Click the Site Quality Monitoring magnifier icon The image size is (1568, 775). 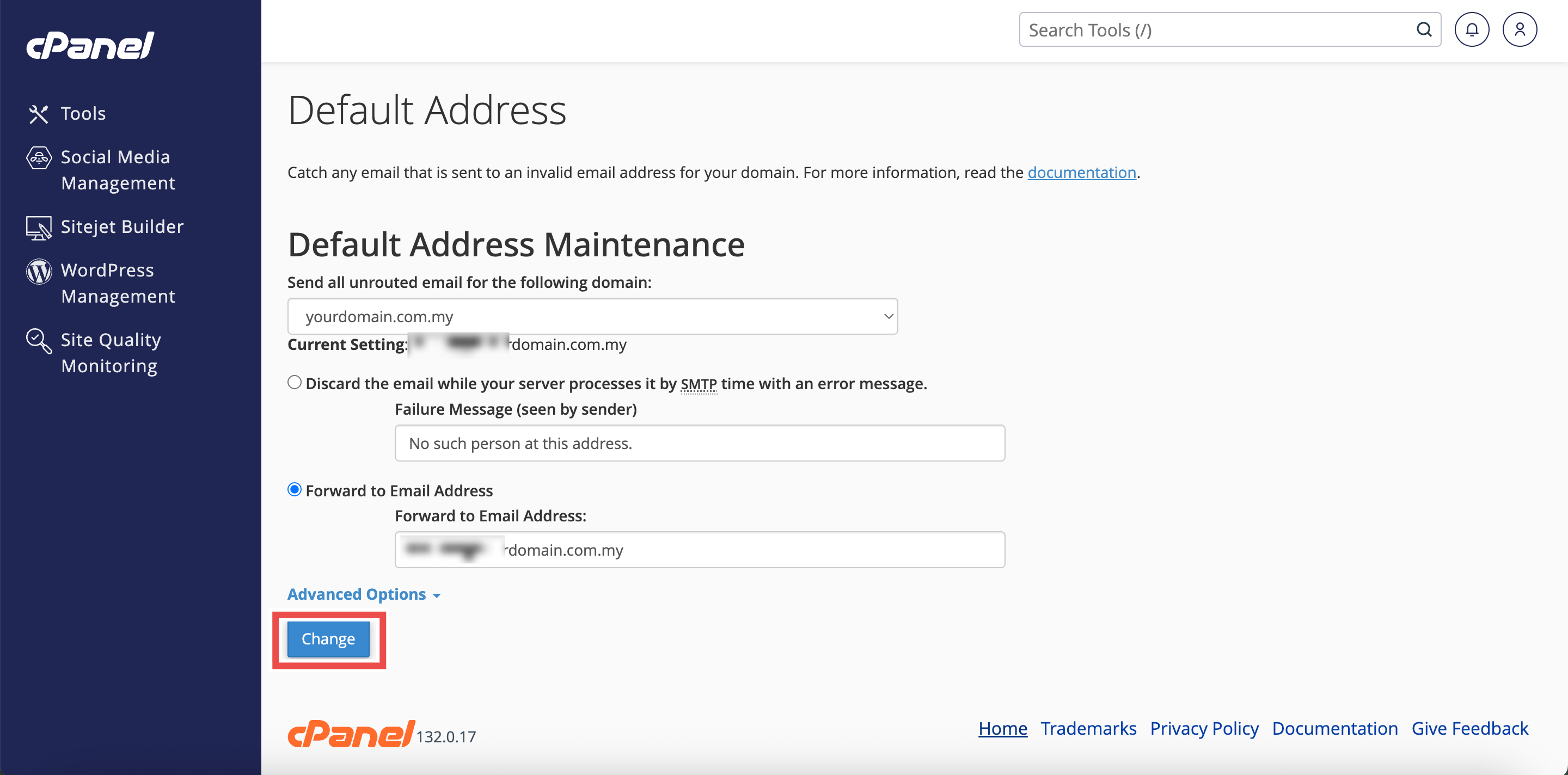(x=38, y=341)
